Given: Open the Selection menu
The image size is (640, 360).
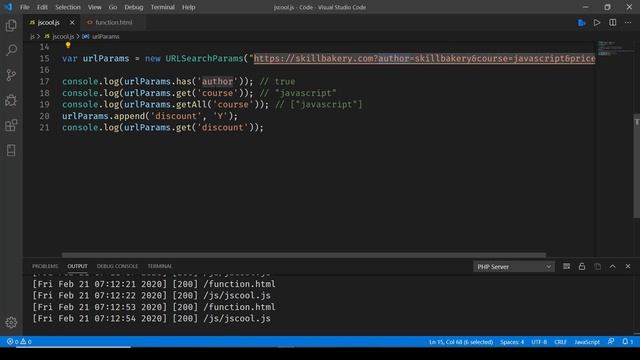Looking at the screenshot, I should (68, 7).
